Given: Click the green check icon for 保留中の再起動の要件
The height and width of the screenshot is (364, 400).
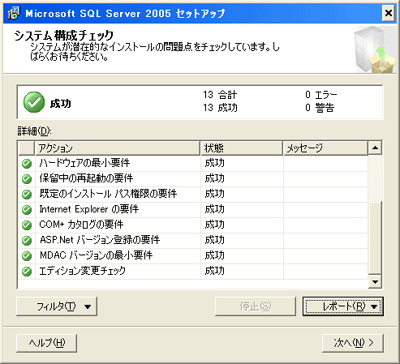Looking at the screenshot, I should (x=26, y=179).
